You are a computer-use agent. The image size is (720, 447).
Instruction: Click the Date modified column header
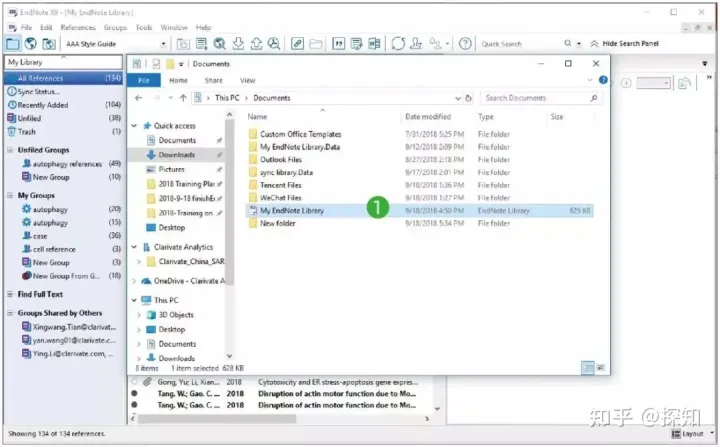pos(428,117)
